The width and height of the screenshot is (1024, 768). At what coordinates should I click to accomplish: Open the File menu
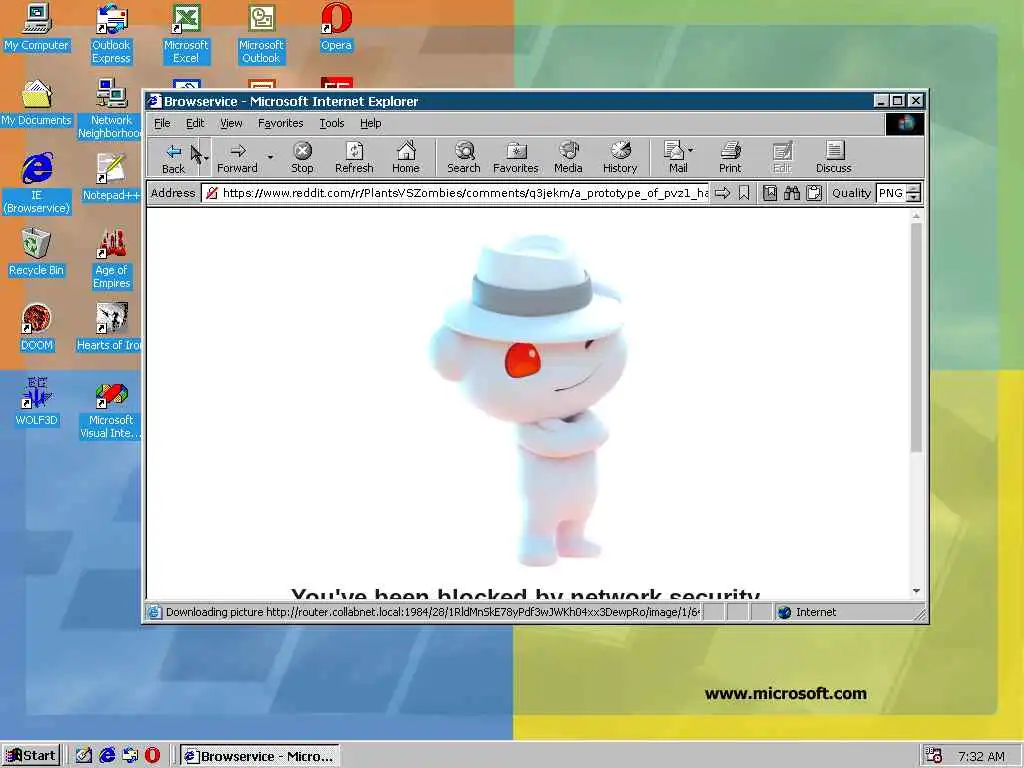(x=162, y=123)
